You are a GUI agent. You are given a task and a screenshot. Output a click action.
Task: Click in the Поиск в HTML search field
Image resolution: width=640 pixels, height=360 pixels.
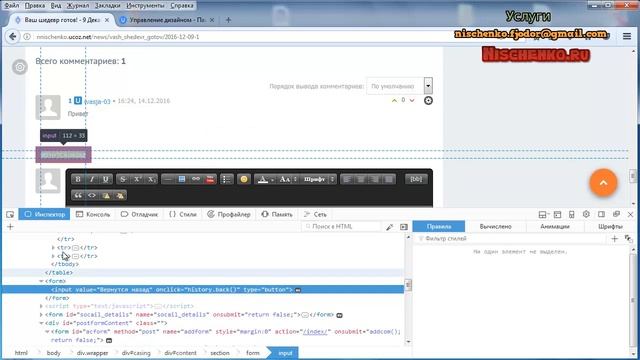click(x=341, y=227)
